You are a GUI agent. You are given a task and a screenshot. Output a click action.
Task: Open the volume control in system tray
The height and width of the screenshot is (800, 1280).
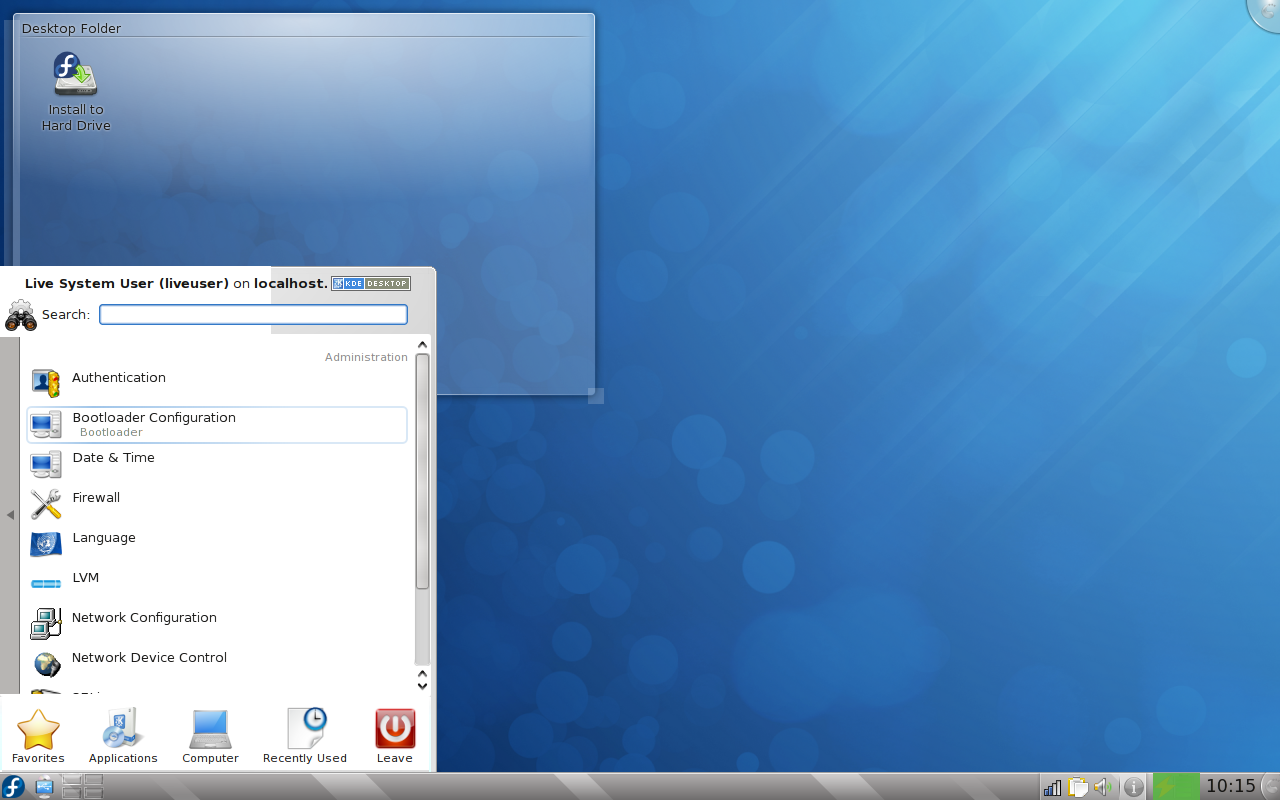pyautogui.click(x=1103, y=787)
